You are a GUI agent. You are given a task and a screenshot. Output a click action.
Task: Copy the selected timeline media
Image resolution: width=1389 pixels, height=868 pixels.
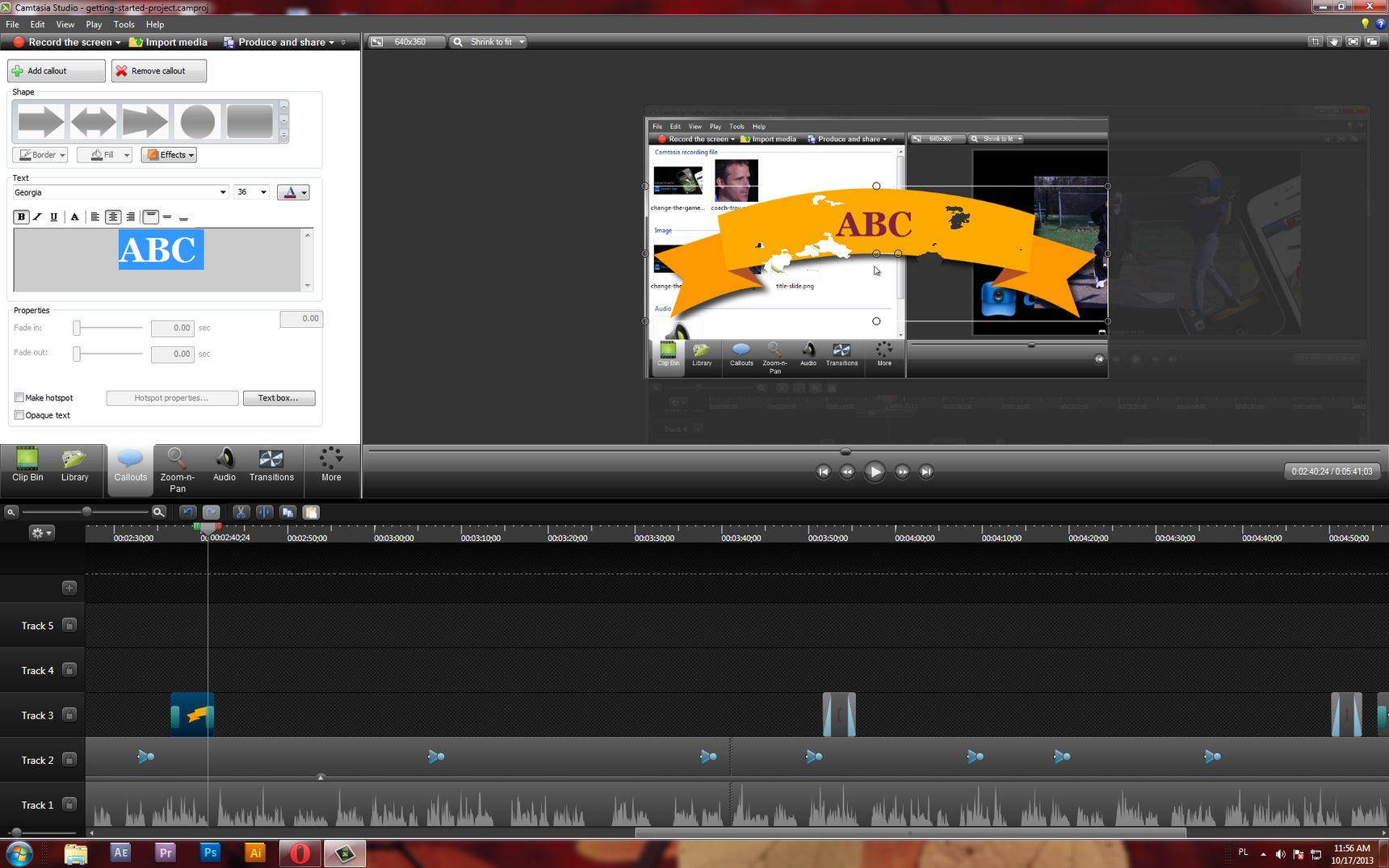tap(287, 512)
